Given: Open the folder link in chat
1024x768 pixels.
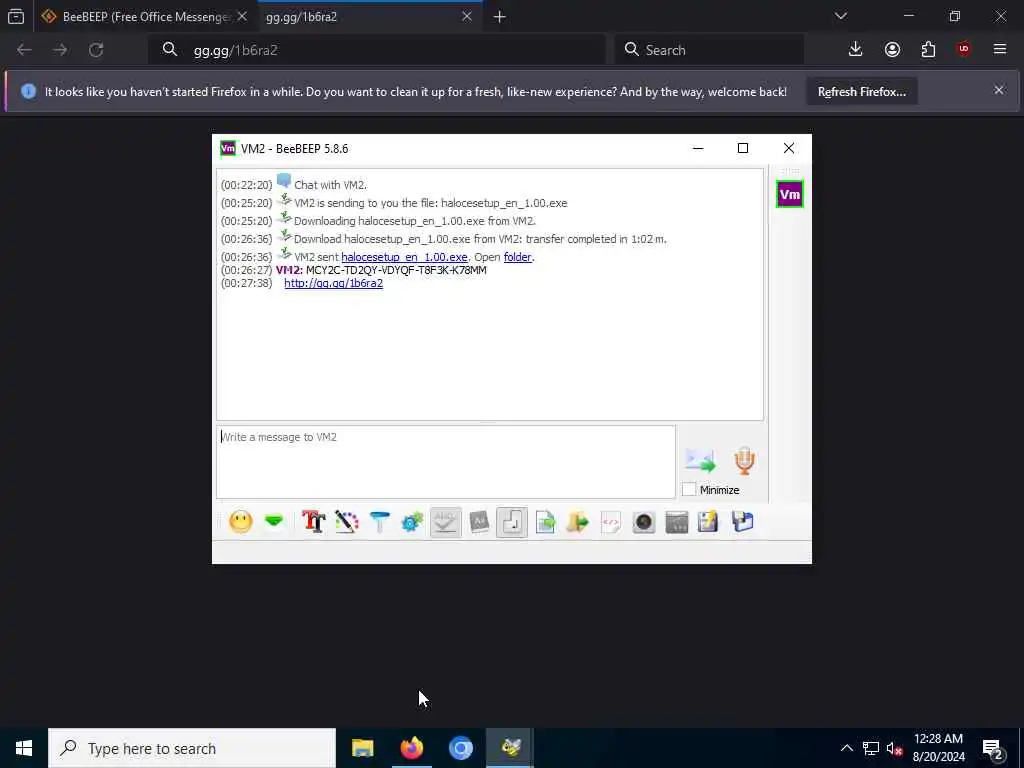Looking at the screenshot, I should click(x=517, y=257).
